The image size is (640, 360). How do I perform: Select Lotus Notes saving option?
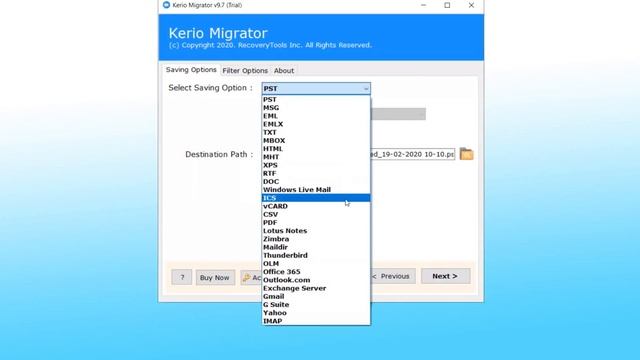[x=316, y=231]
